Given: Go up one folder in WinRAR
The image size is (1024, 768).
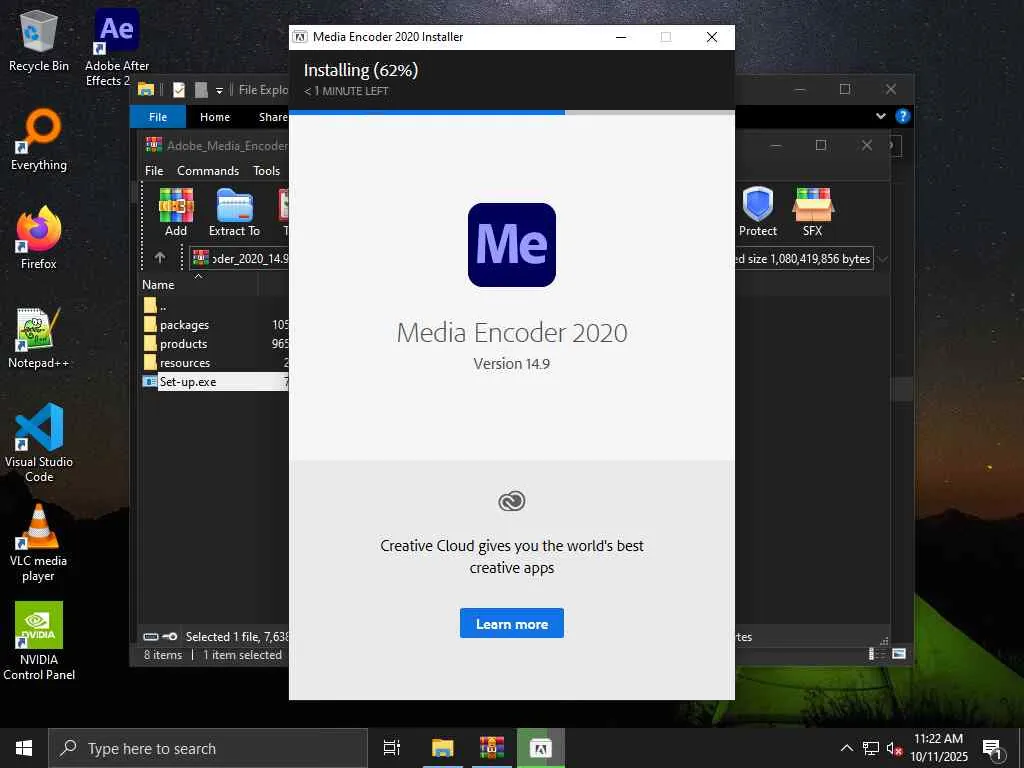Looking at the screenshot, I should pyautogui.click(x=160, y=258).
